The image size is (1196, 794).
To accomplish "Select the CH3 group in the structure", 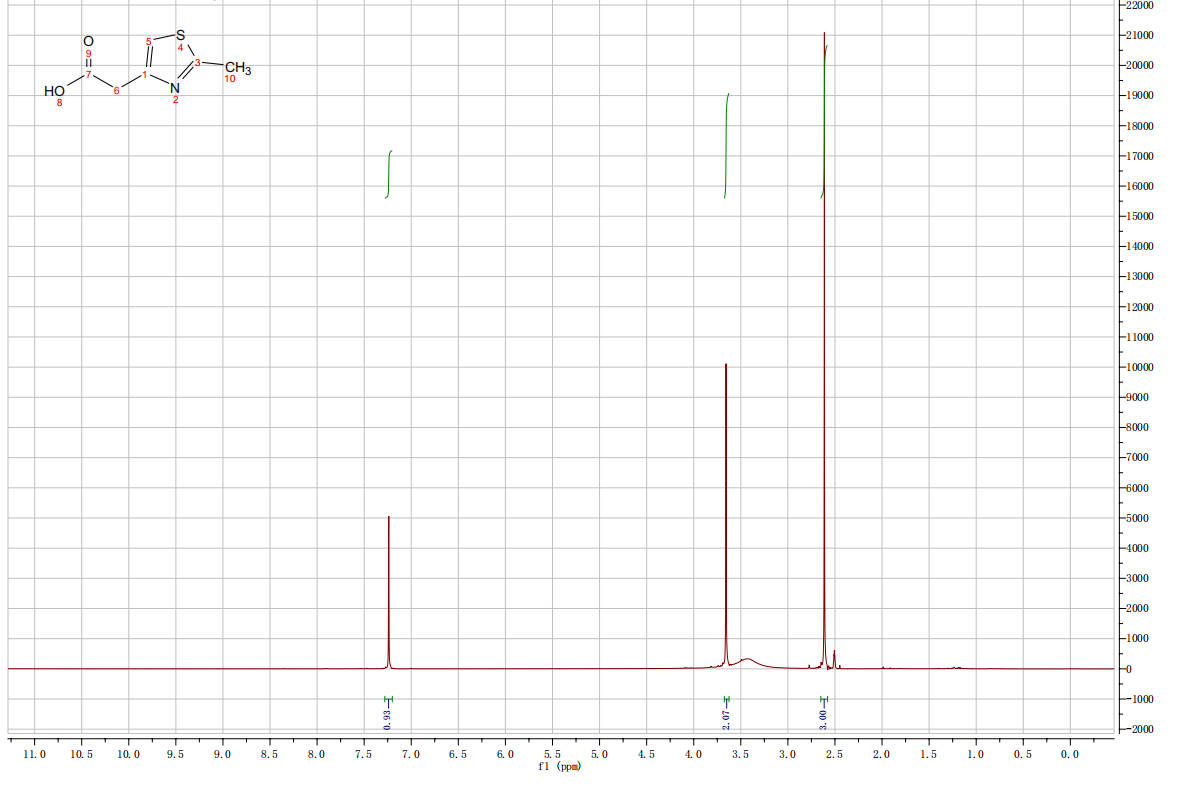I will [236, 69].
